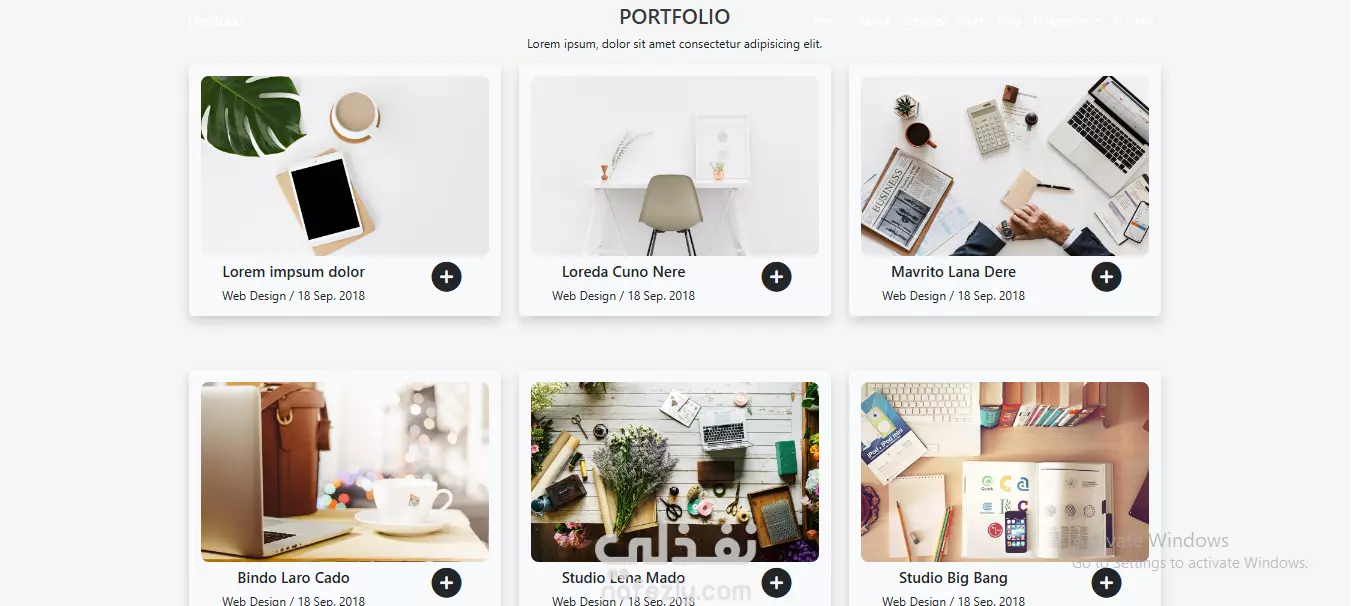Open the coffee cup and leather bag image
Screen dimensions: 1351x606
345,472
